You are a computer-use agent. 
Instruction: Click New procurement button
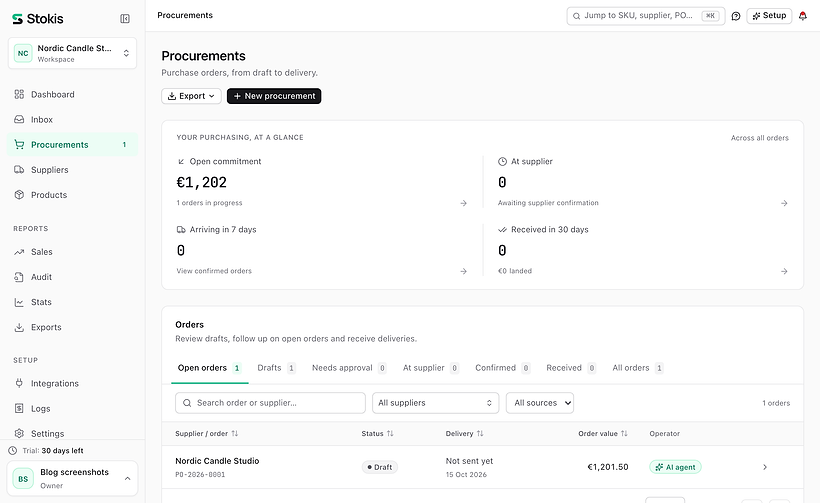274,96
